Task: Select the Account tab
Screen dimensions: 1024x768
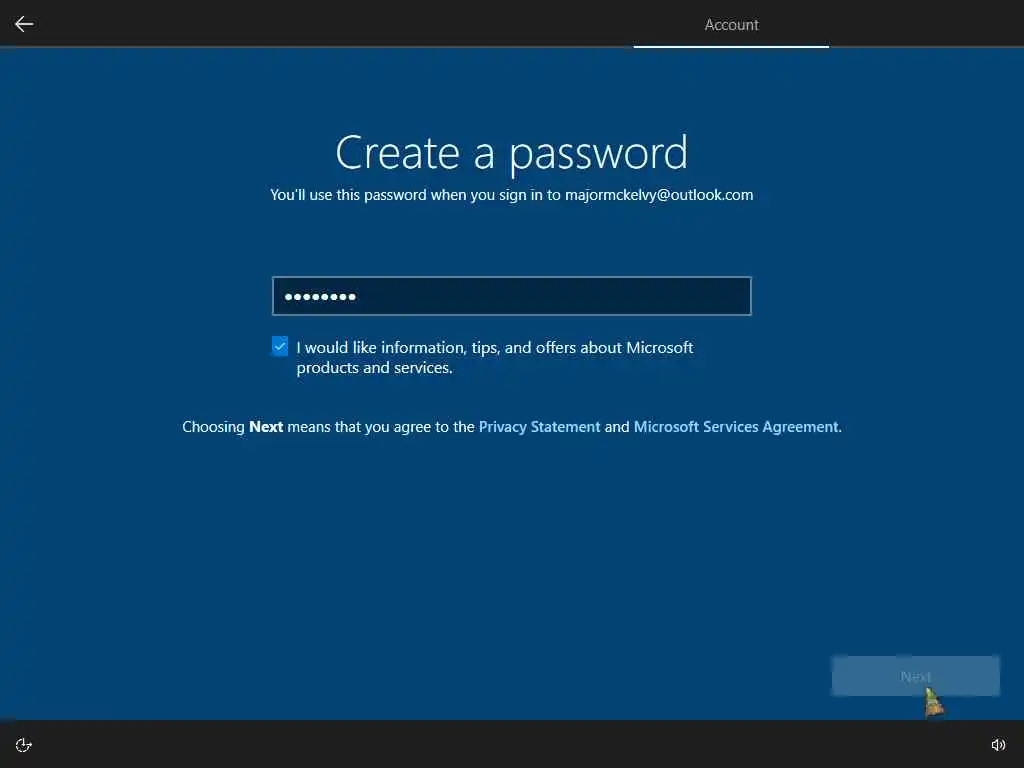Action: [731, 25]
